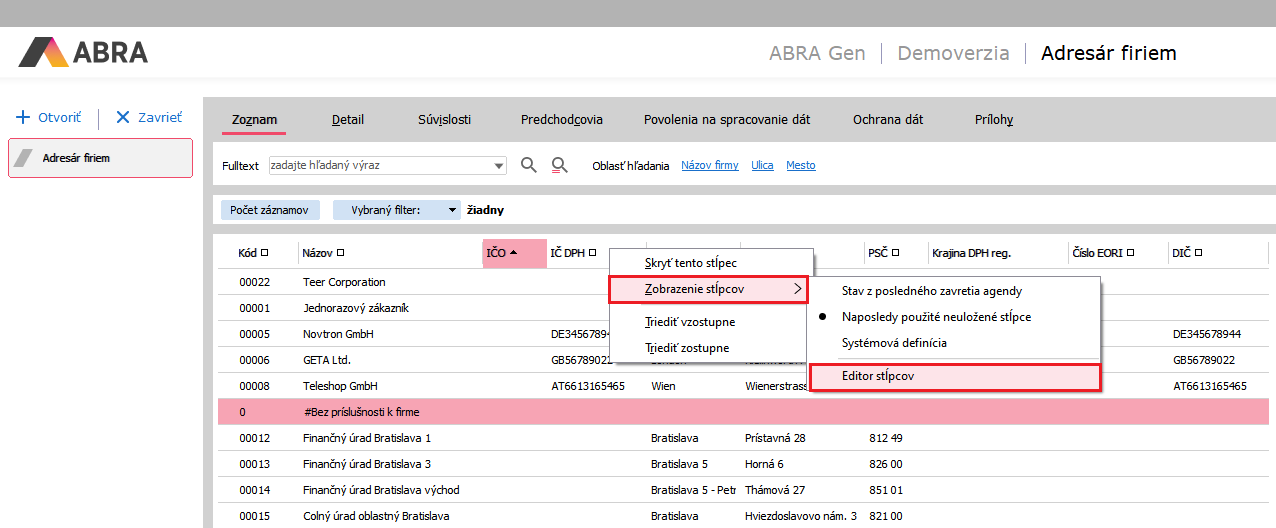Select Stav z posledného zavretia agendy
The image size is (1276, 528).
pos(931,291)
